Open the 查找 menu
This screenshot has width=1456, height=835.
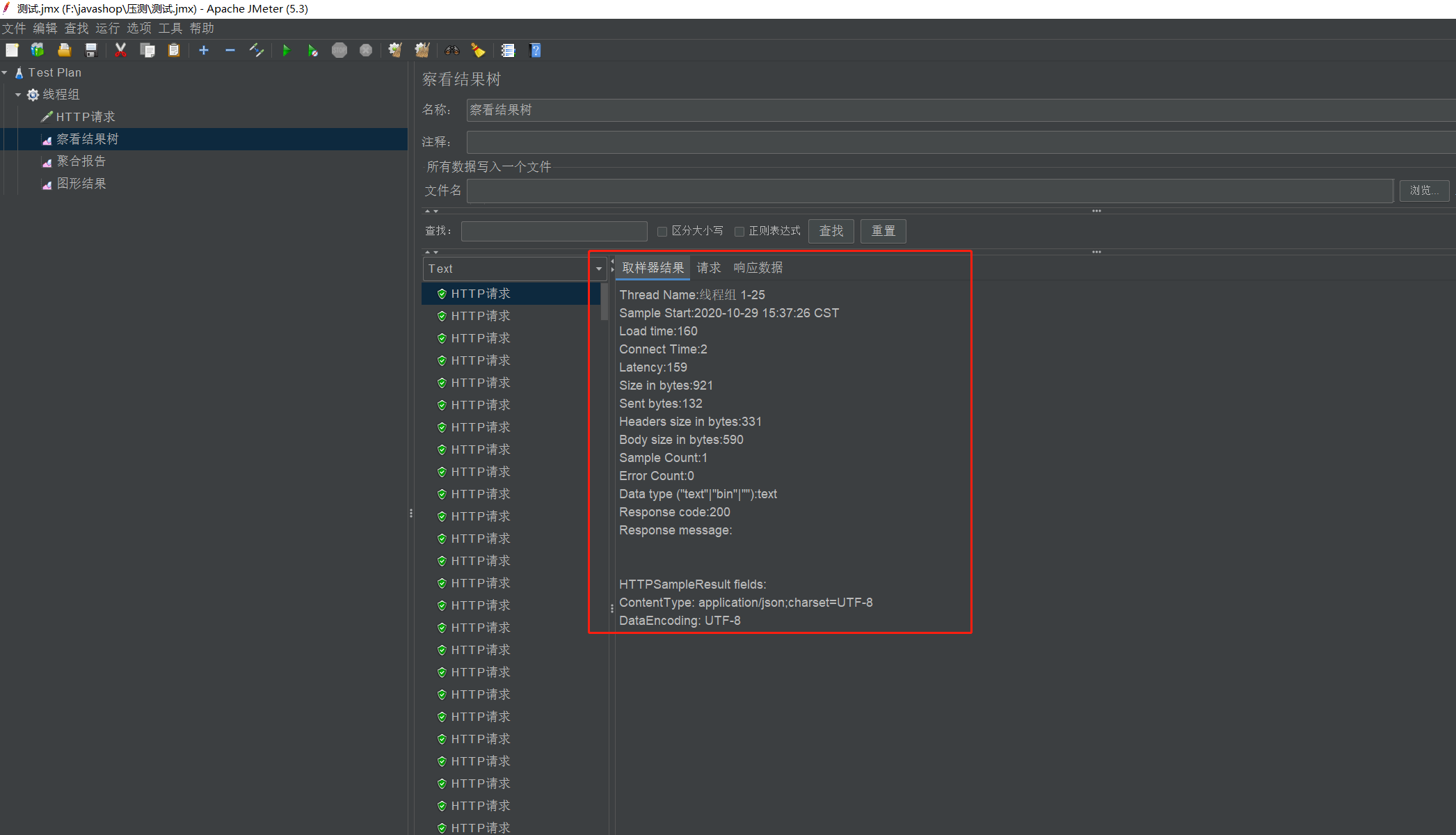[77, 29]
